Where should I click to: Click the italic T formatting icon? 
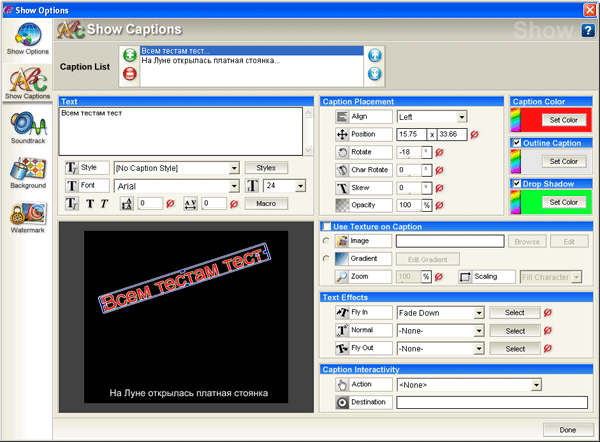click(x=104, y=204)
